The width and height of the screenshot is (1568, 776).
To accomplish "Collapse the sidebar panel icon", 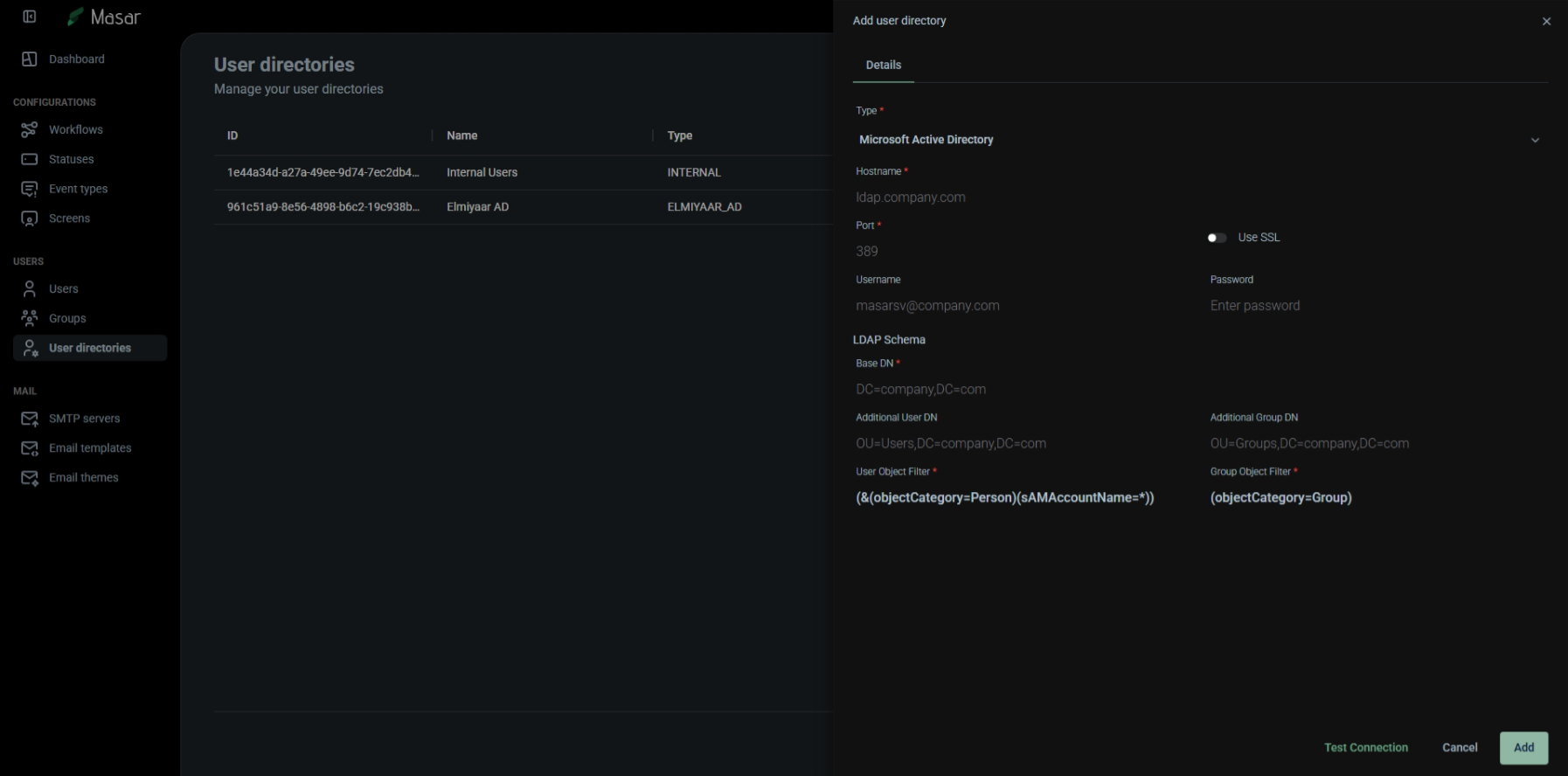I will [x=29, y=17].
